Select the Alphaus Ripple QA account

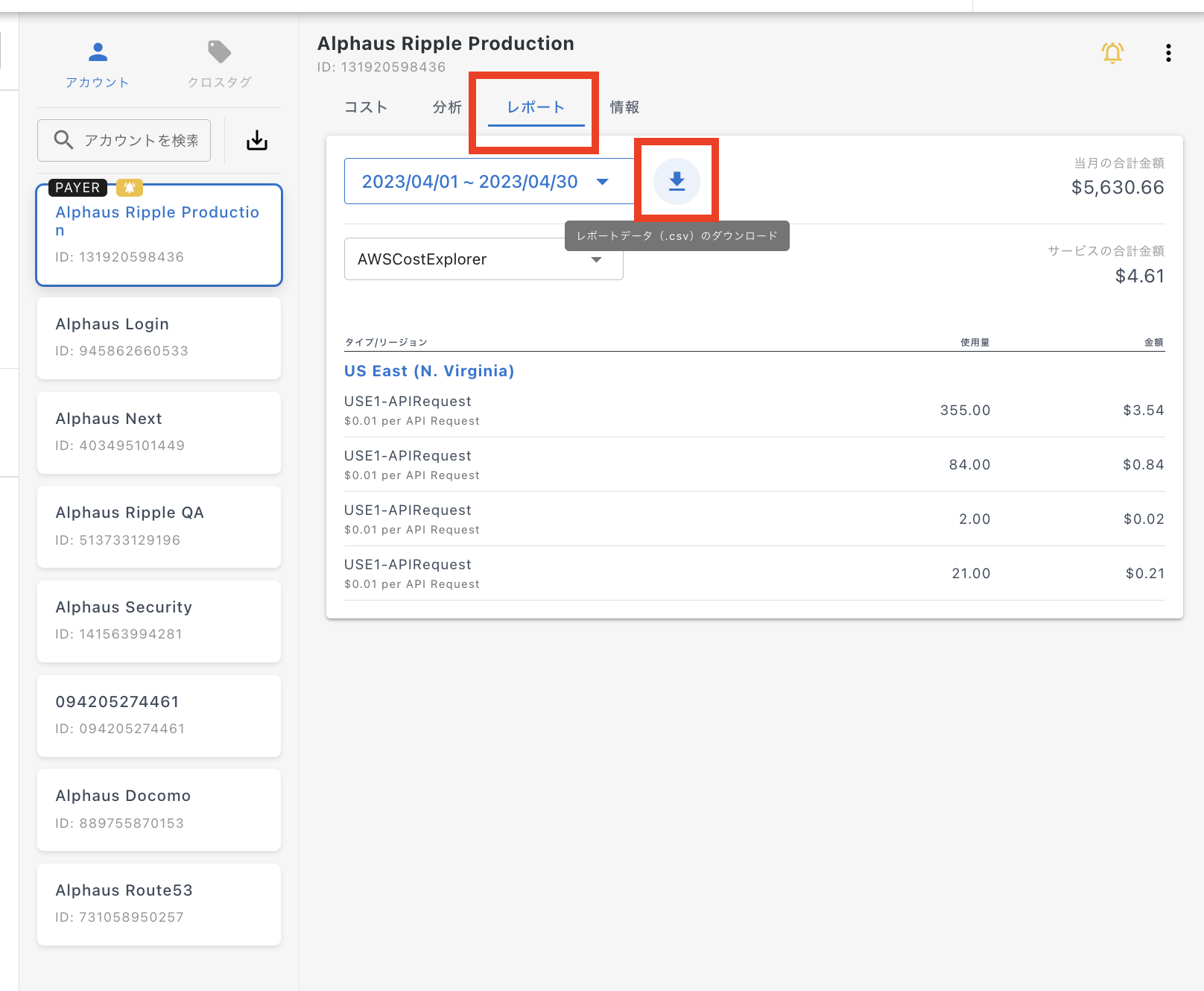pyautogui.click(x=159, y=526)
